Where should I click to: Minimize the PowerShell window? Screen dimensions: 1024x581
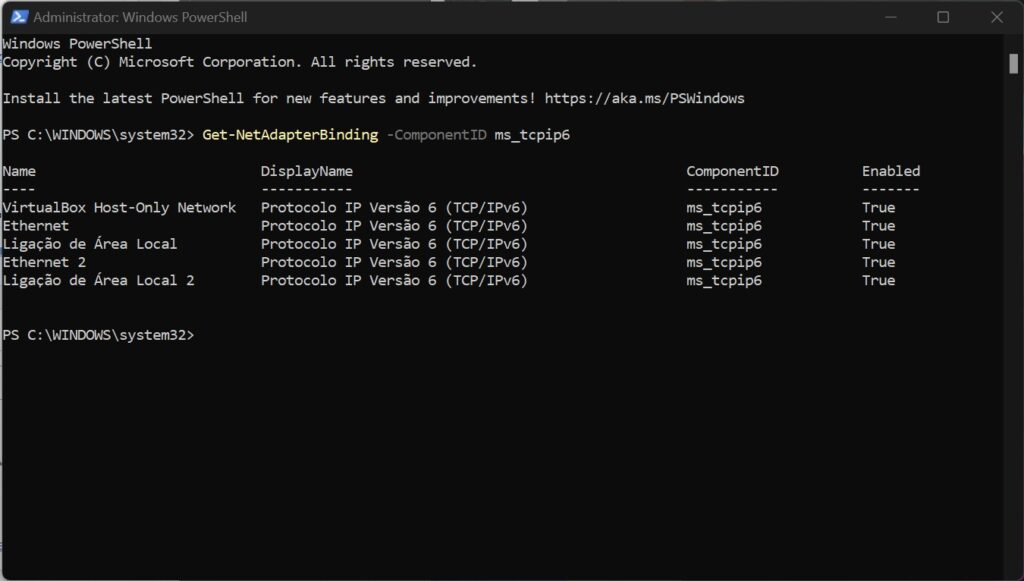point(891,17)
